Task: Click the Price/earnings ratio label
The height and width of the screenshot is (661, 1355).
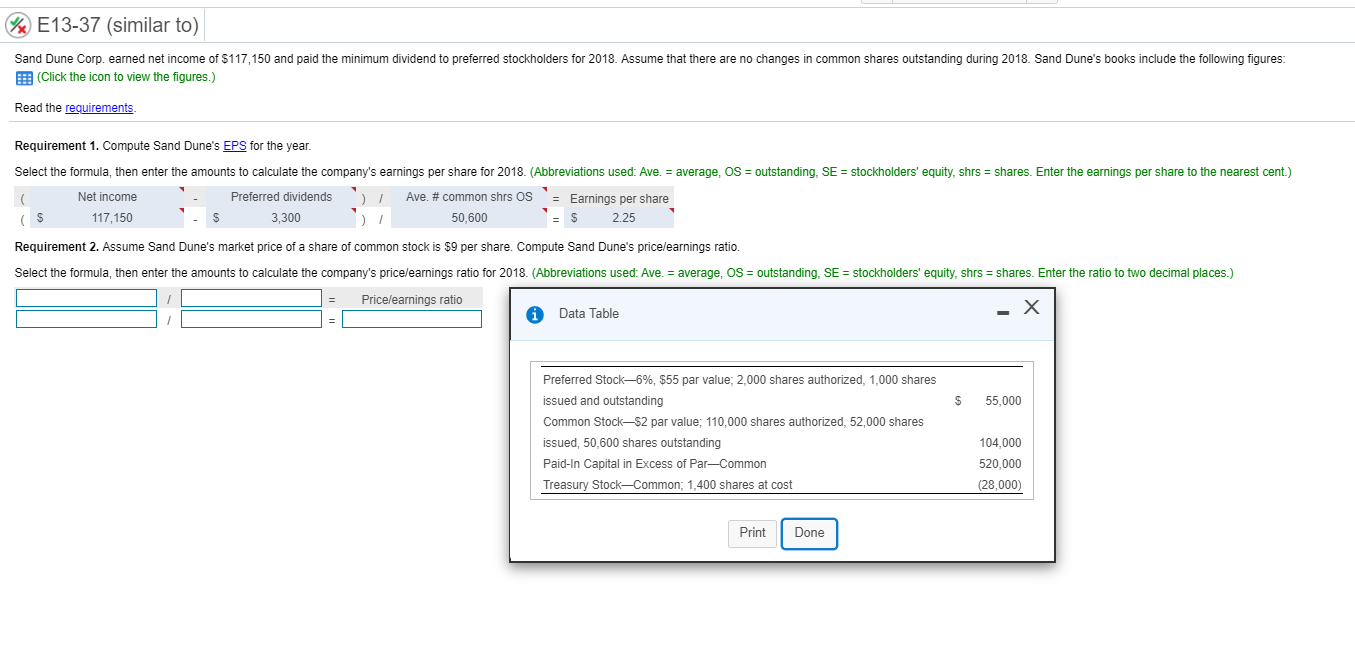Action: pyautogui.click(x=412, y=299)
